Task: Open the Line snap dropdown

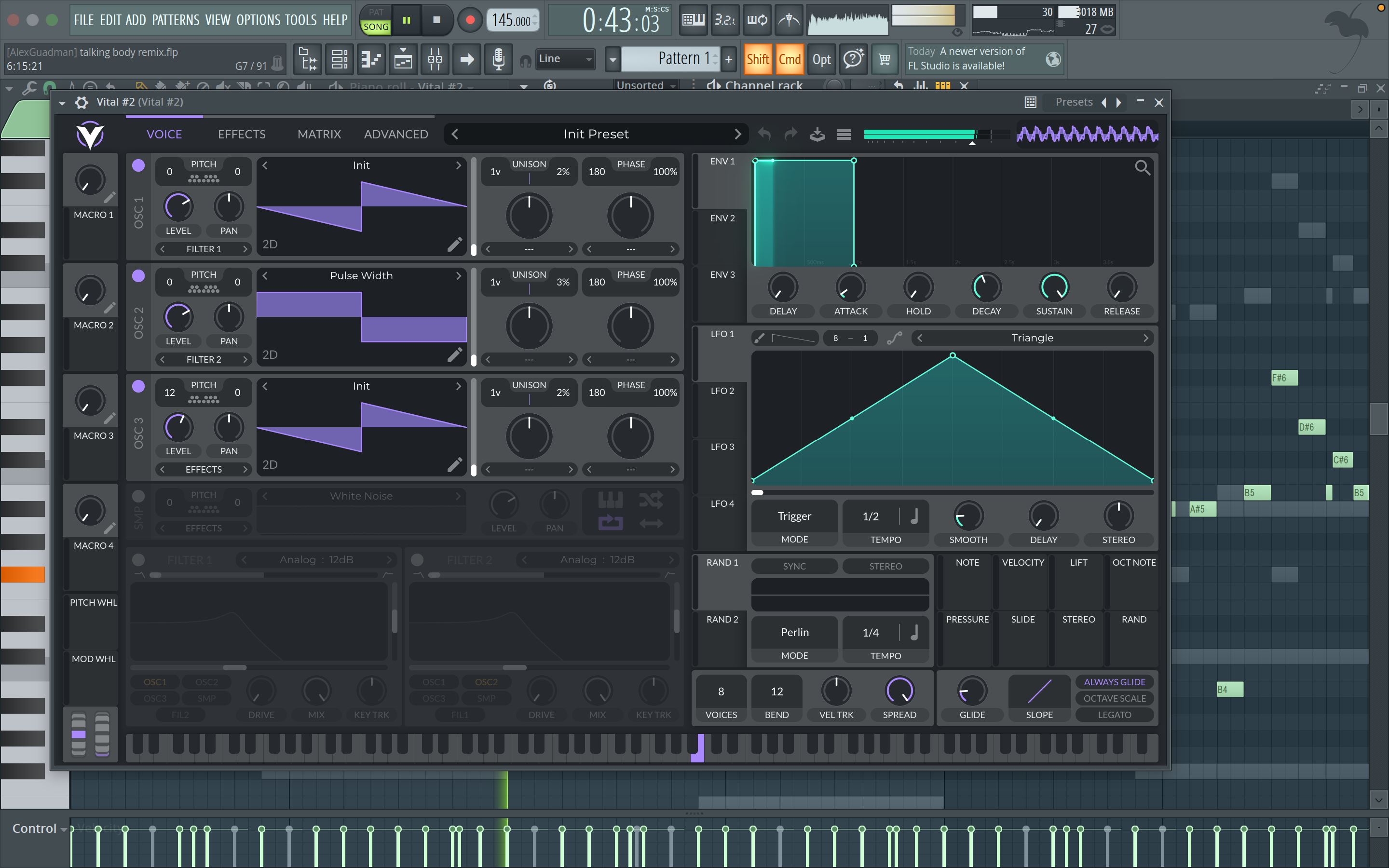Action: pos(565,58)
